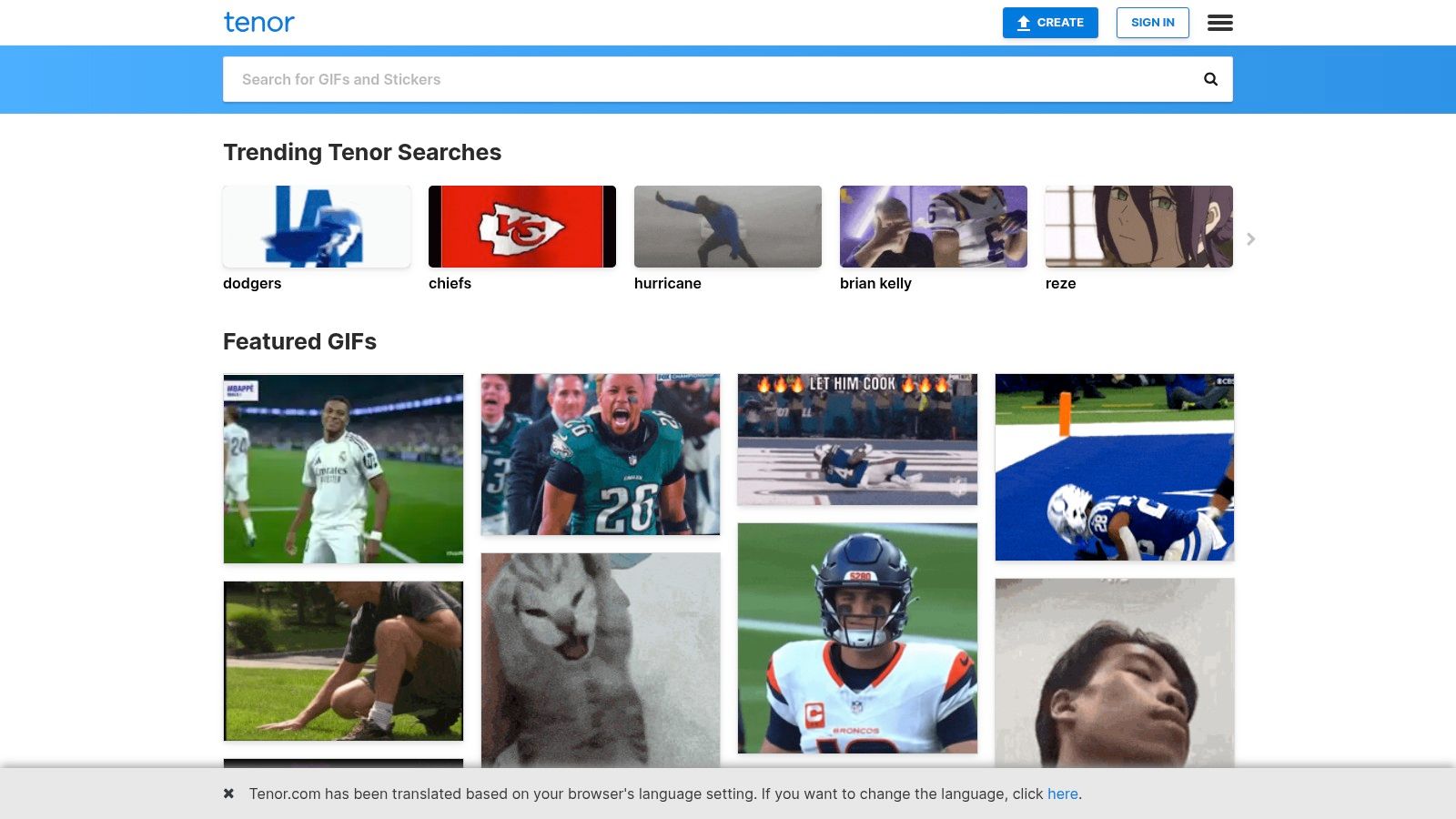Open the Colts player on blue turf GIF
Image resolution: width=1456 pixels, height=819 pixels.
1115,467
